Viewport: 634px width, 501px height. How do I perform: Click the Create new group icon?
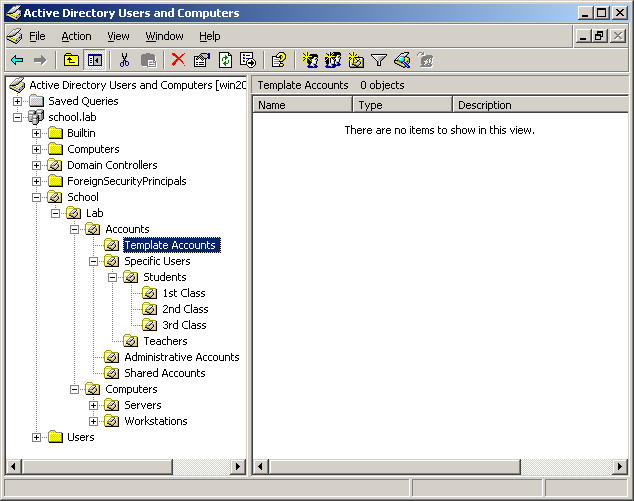(333, 60)
